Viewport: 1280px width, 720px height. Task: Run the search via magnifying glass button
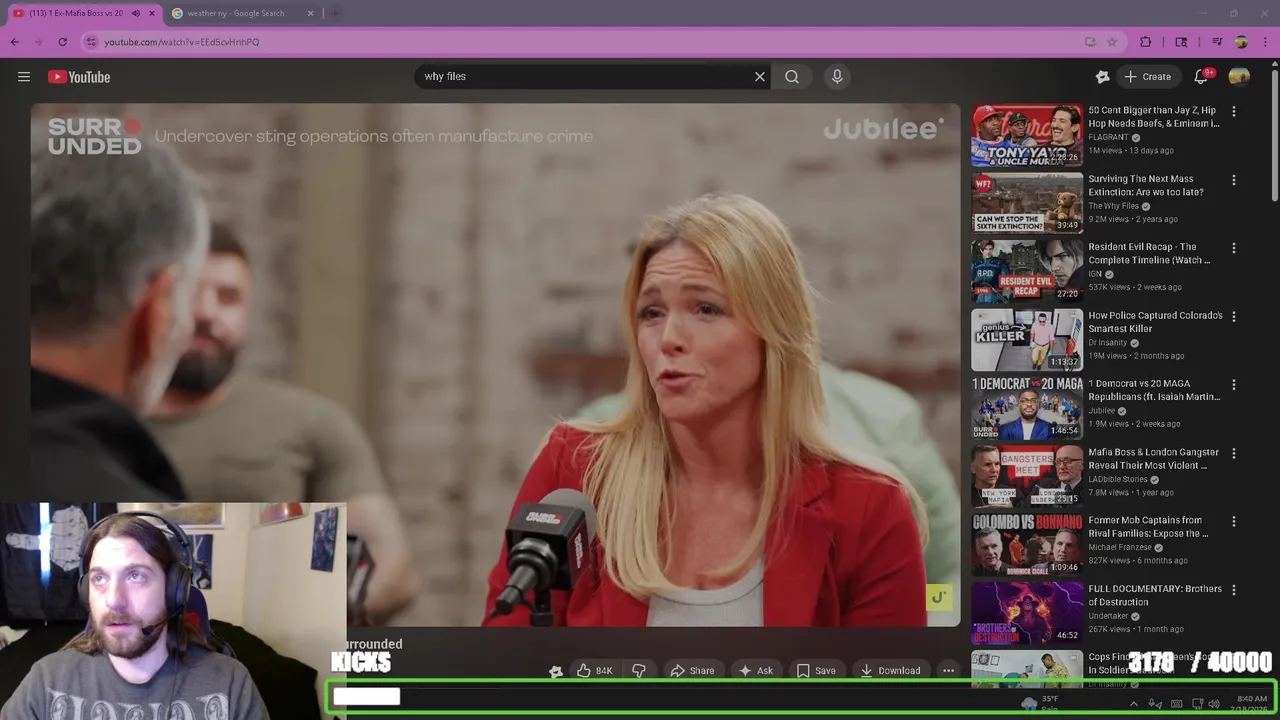(792, 76)
